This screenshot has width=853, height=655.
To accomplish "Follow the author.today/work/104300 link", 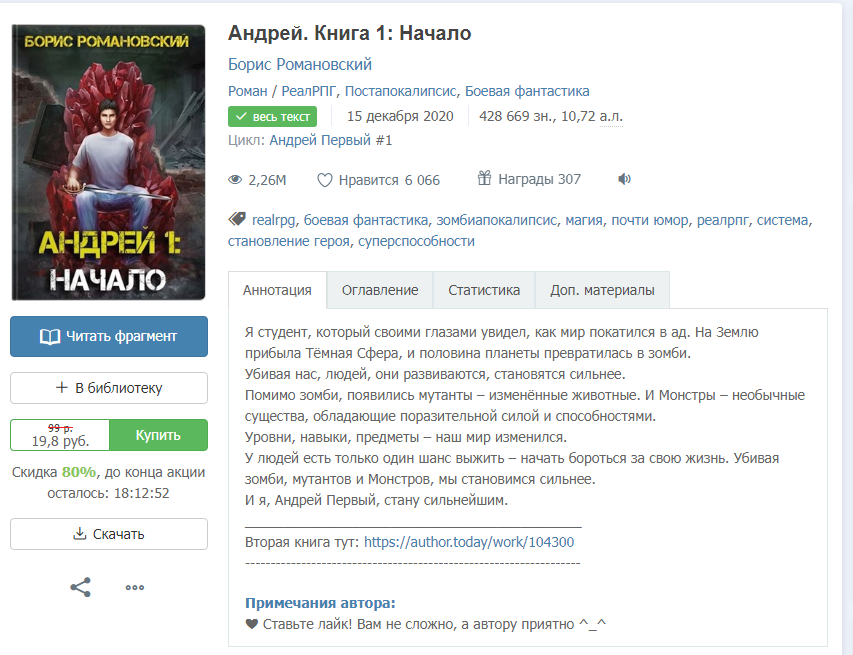I will [x=469, y=542].
